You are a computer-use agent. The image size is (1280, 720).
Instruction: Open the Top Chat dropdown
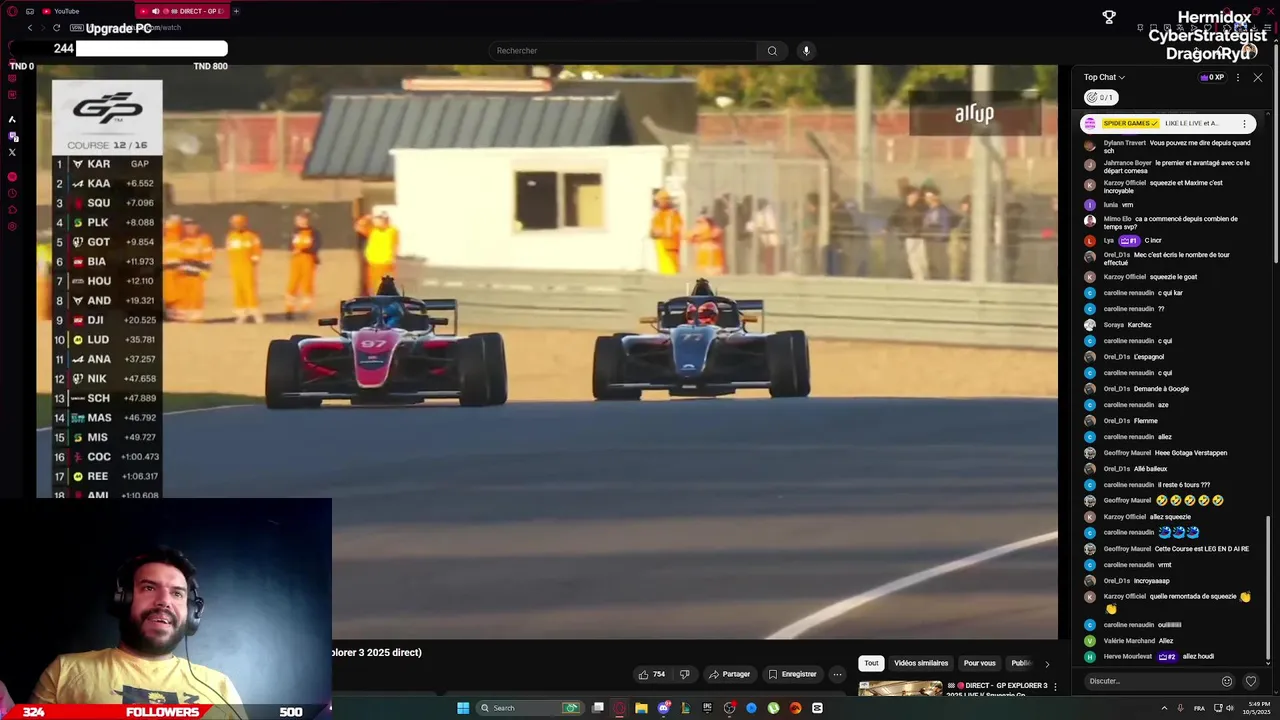[1104, 77]
